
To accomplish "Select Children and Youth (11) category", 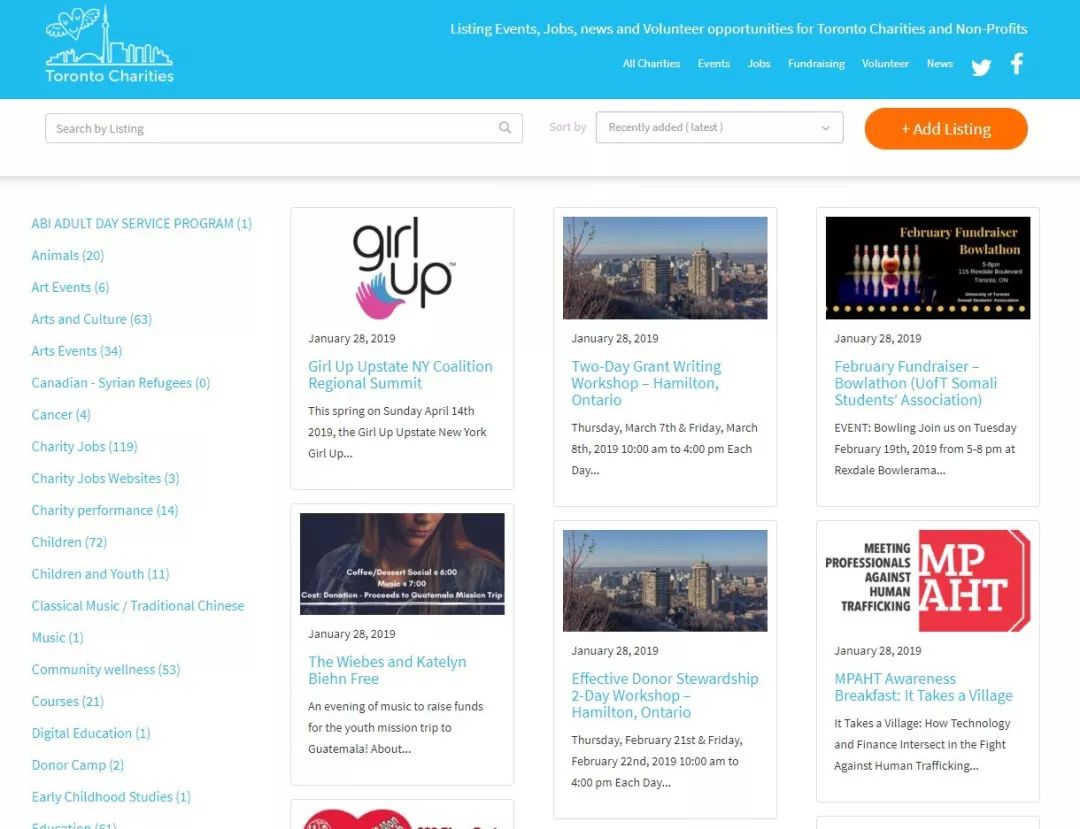I will (100, 574).
